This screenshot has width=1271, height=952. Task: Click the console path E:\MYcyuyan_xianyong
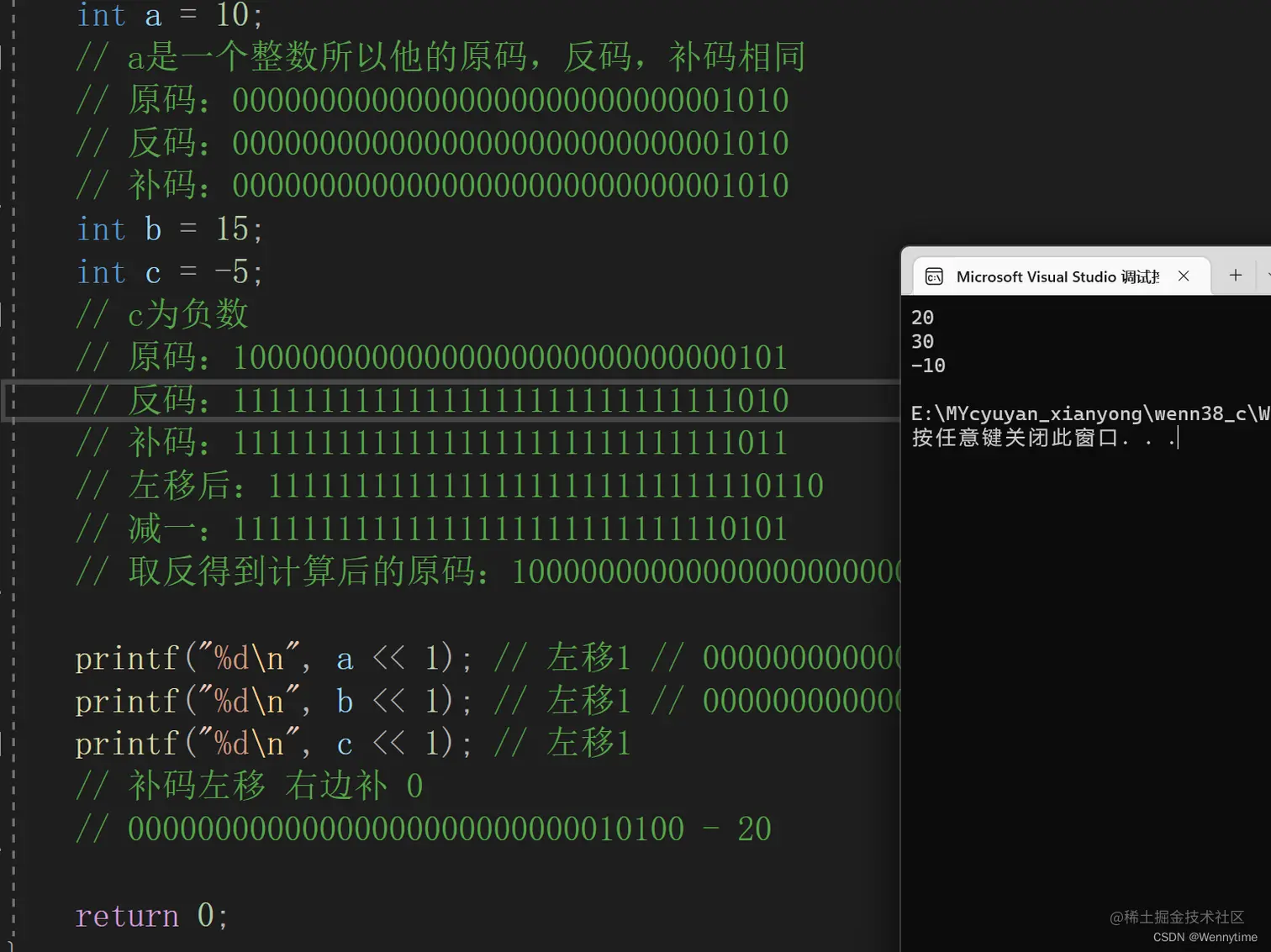pos(1090,413)
